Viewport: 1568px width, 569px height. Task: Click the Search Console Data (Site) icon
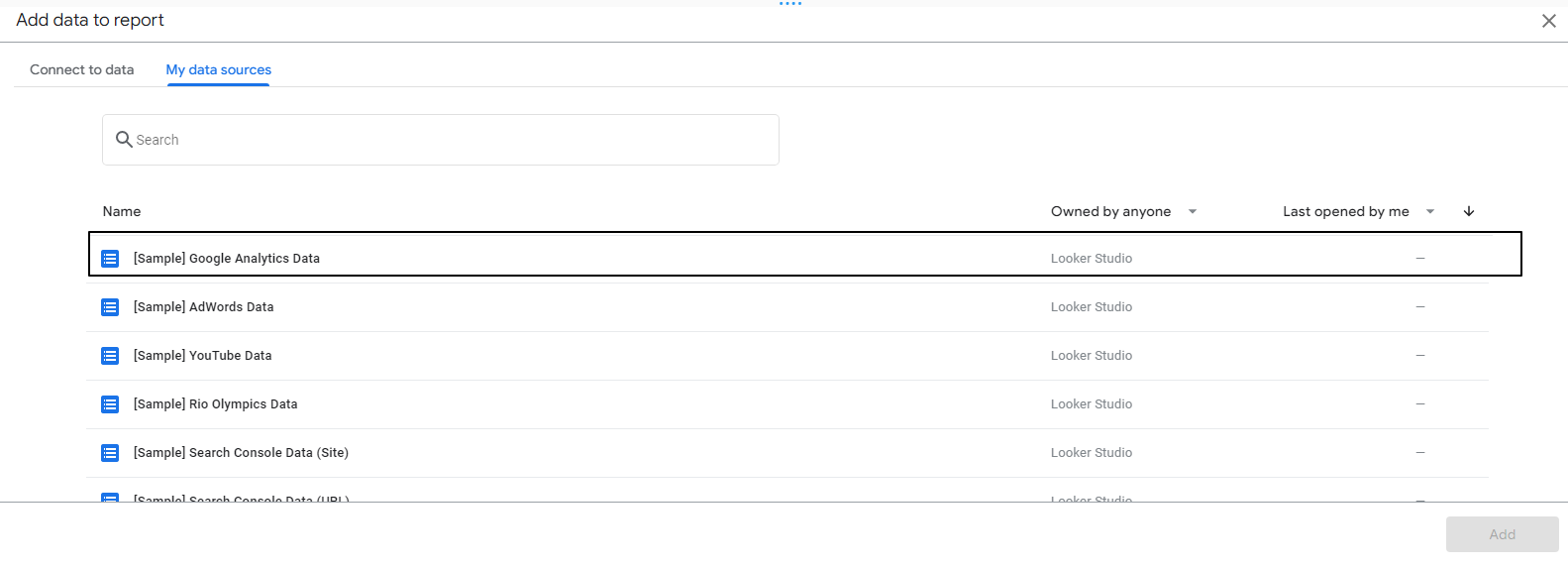(110, 453)
